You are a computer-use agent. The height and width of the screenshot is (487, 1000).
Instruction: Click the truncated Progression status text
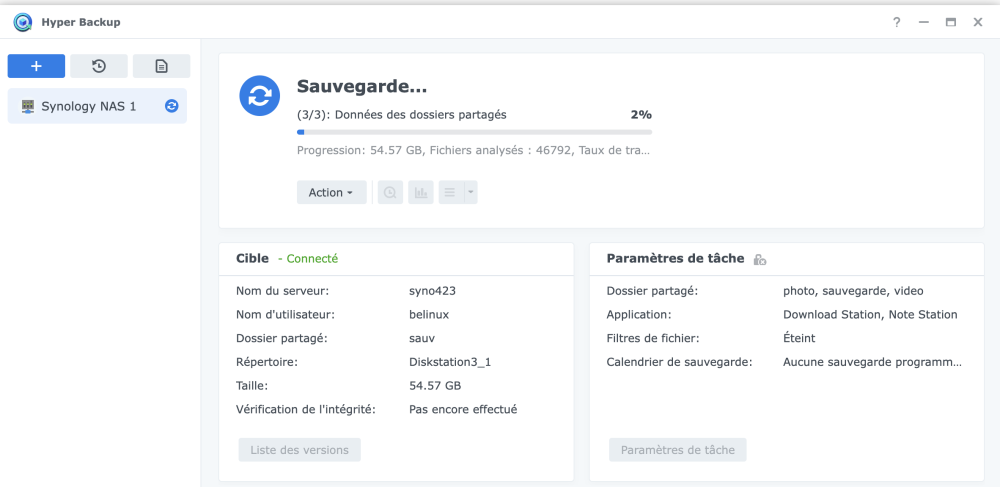[473, 151]
